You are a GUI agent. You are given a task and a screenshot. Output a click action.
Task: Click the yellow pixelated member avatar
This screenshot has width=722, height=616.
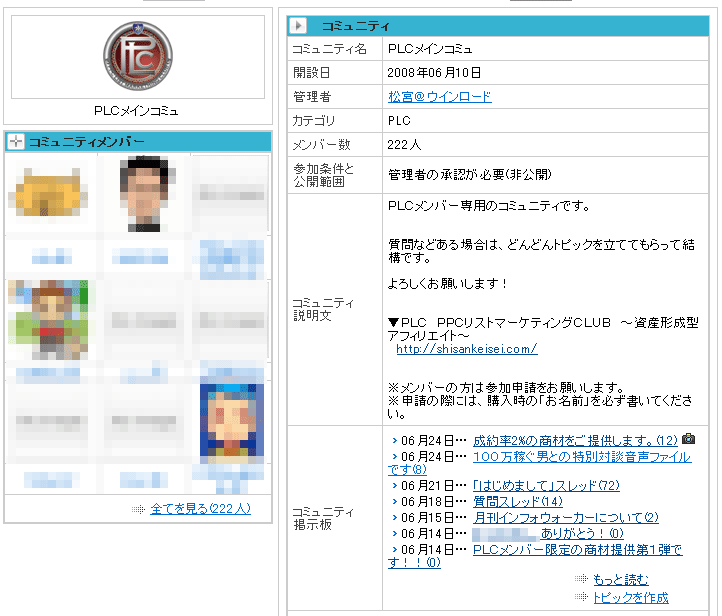point(48,193)
